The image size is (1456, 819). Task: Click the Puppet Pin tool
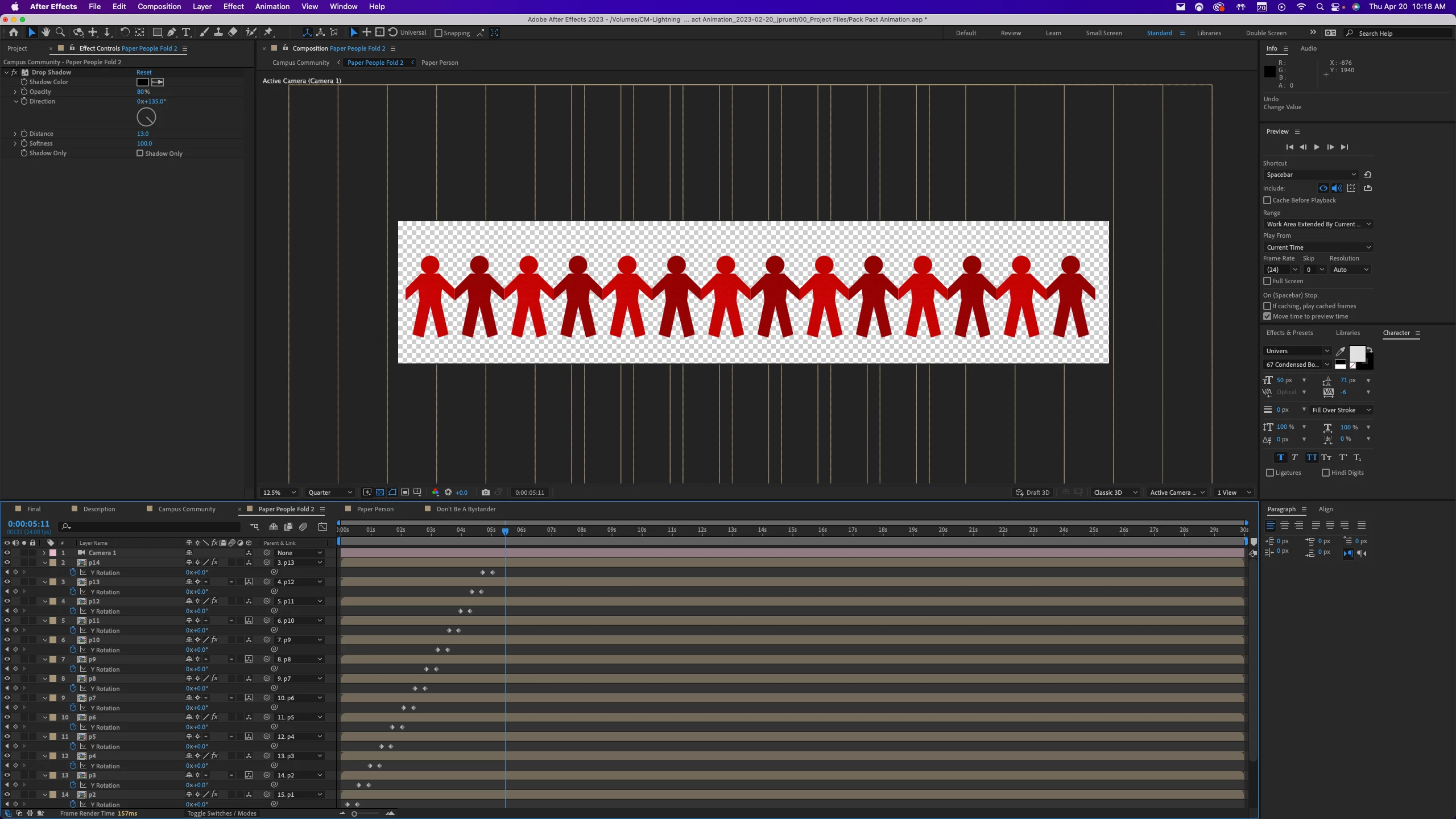[x=268, y=32]
